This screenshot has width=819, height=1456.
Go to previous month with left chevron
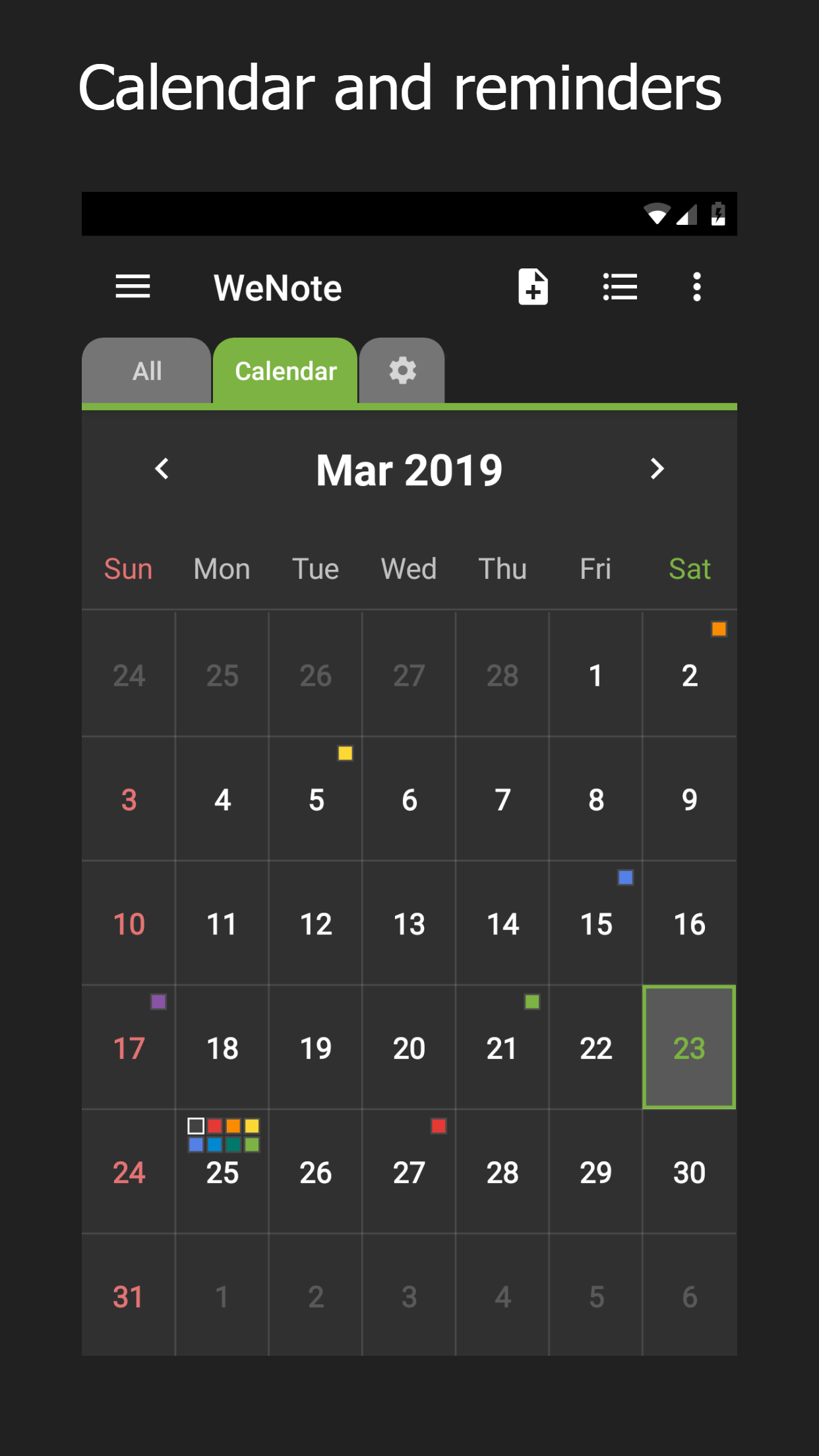162,469
